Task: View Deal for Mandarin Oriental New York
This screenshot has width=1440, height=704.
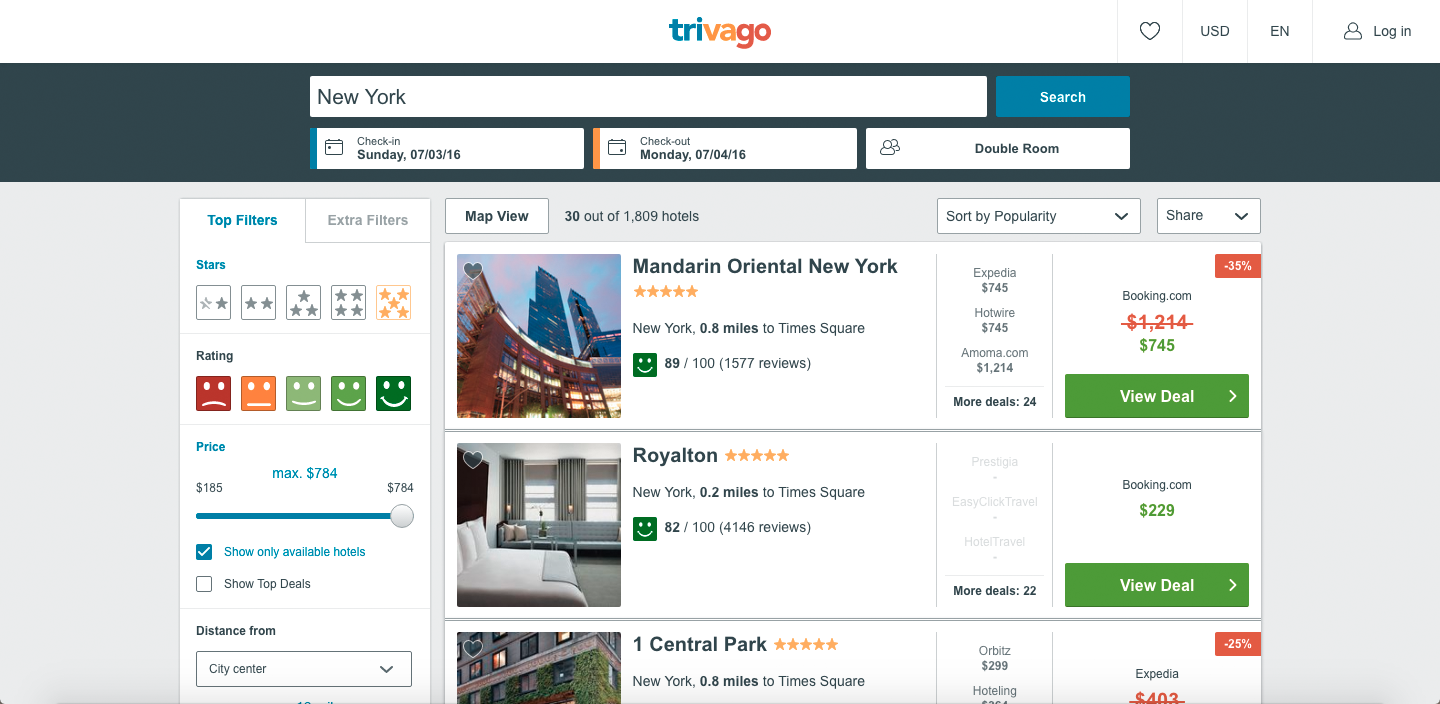Action: tap(1157, 396)
